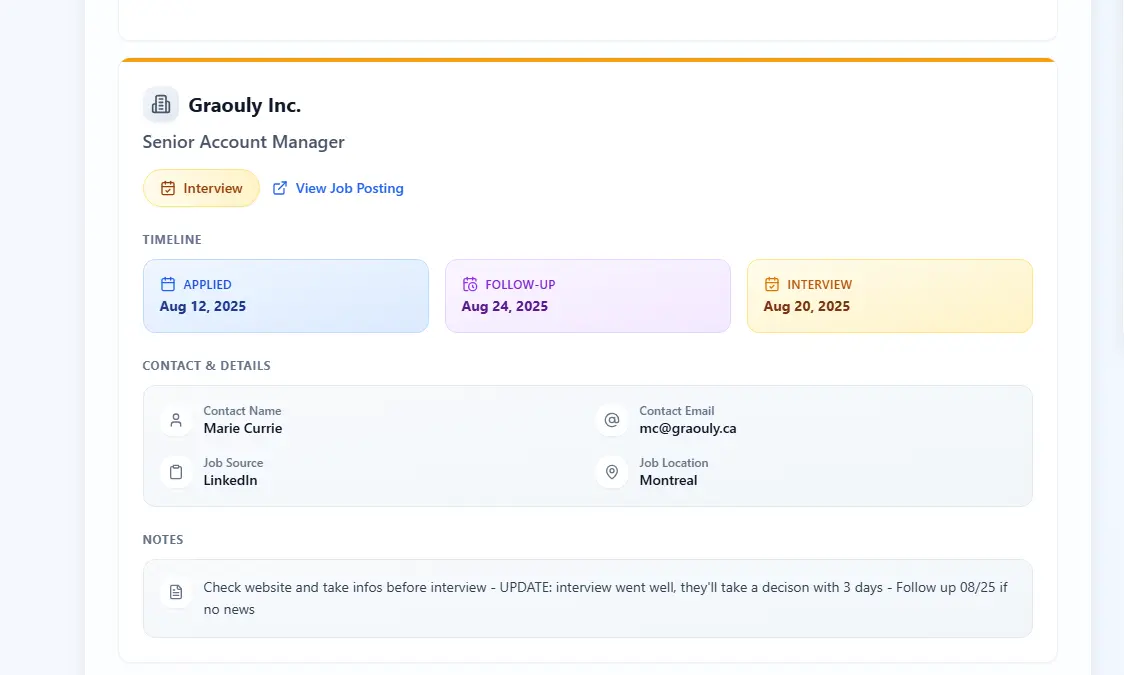Viewport: 1124px width, 675px height.
Task: Click the job location value Montreal
Action: click(x=668, y=481)
